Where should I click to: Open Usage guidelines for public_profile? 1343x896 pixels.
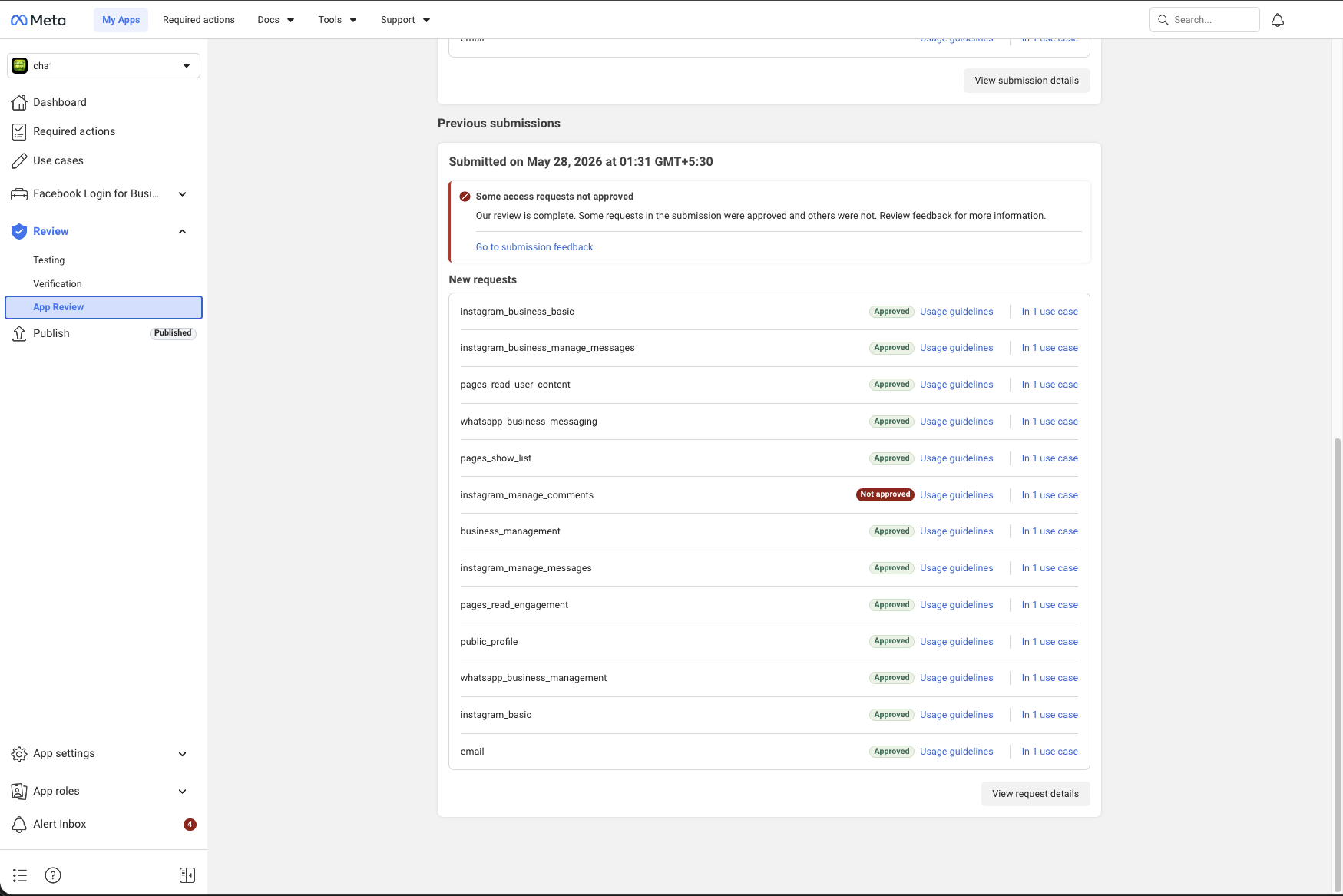click(957, 642)
